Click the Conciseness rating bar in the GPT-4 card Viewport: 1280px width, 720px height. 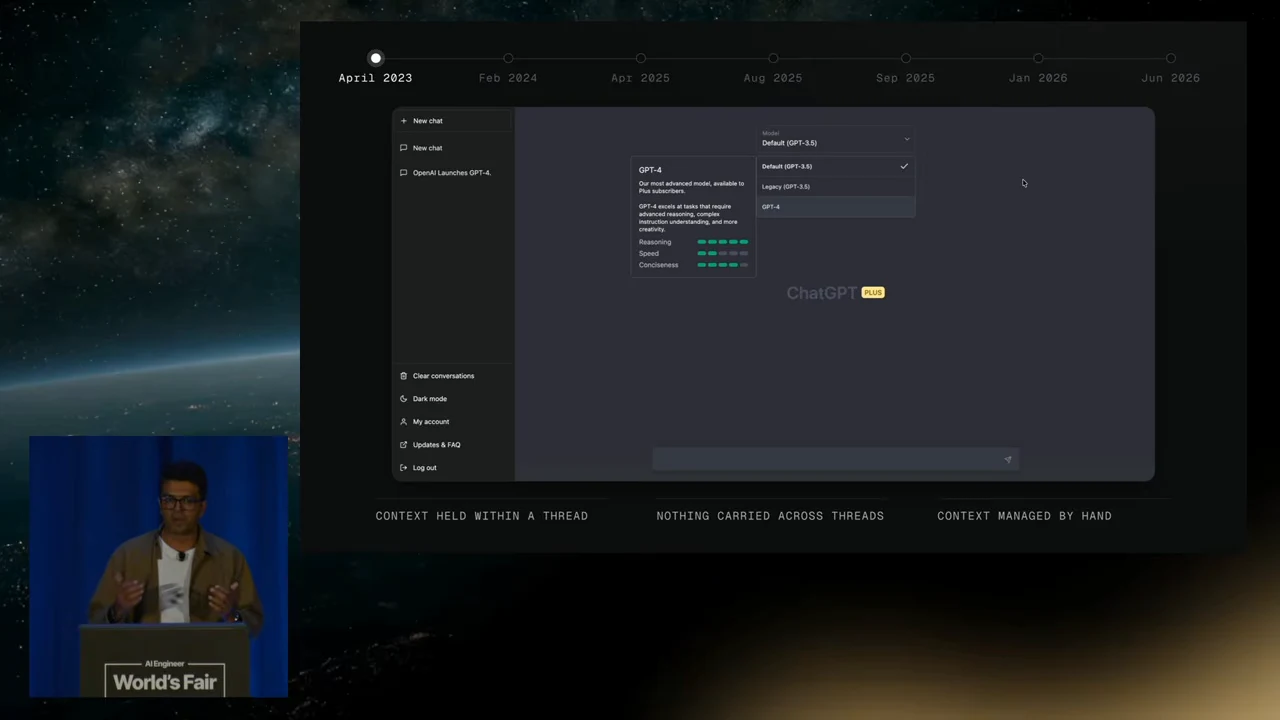coord(723,265)
